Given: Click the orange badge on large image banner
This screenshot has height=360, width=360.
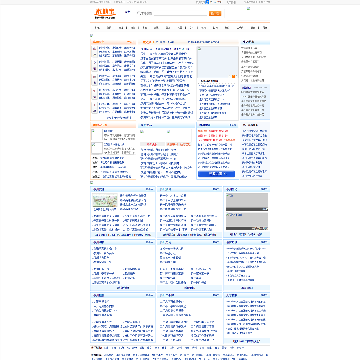Looking at the screenshot, I should pyautogui.click(x=233, y=77).
